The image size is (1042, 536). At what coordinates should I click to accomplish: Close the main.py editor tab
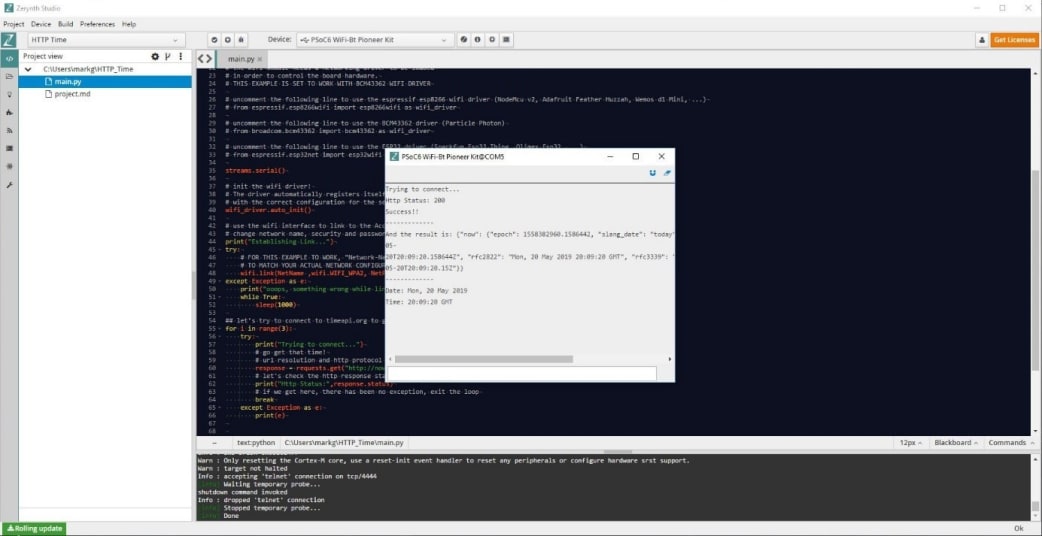click(x=259, y=59)
